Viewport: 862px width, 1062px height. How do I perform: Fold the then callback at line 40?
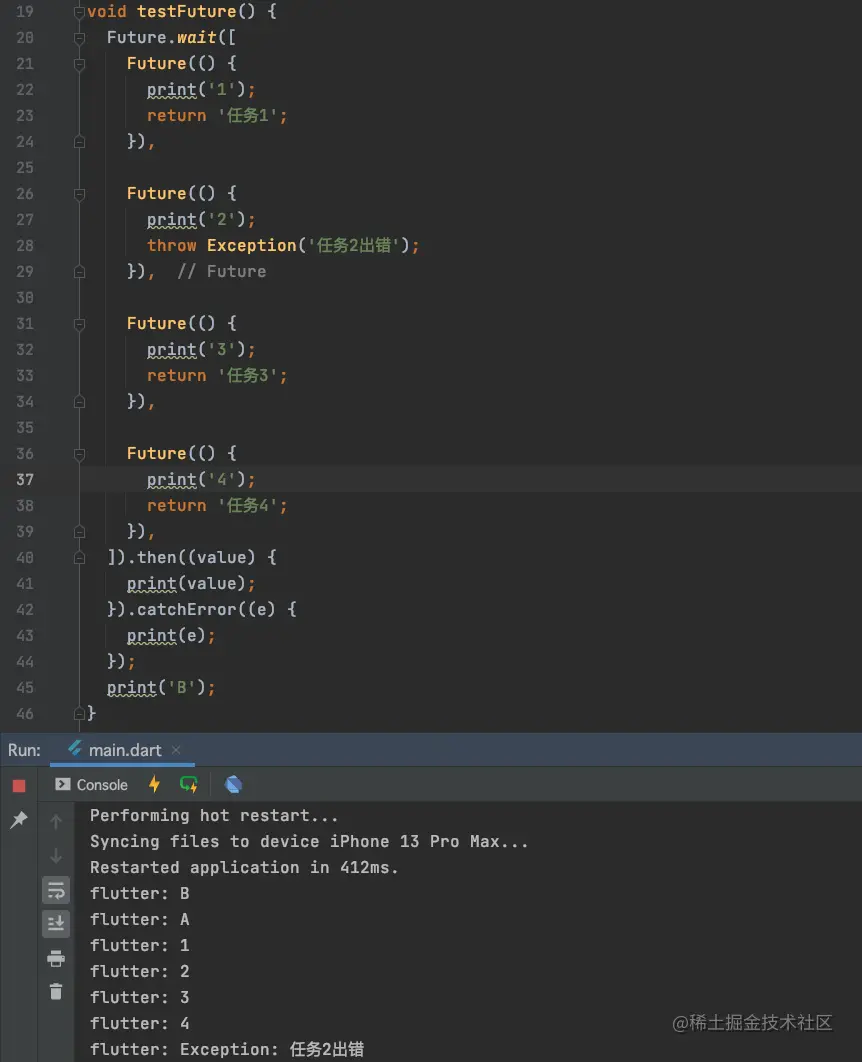pos(79,558)
